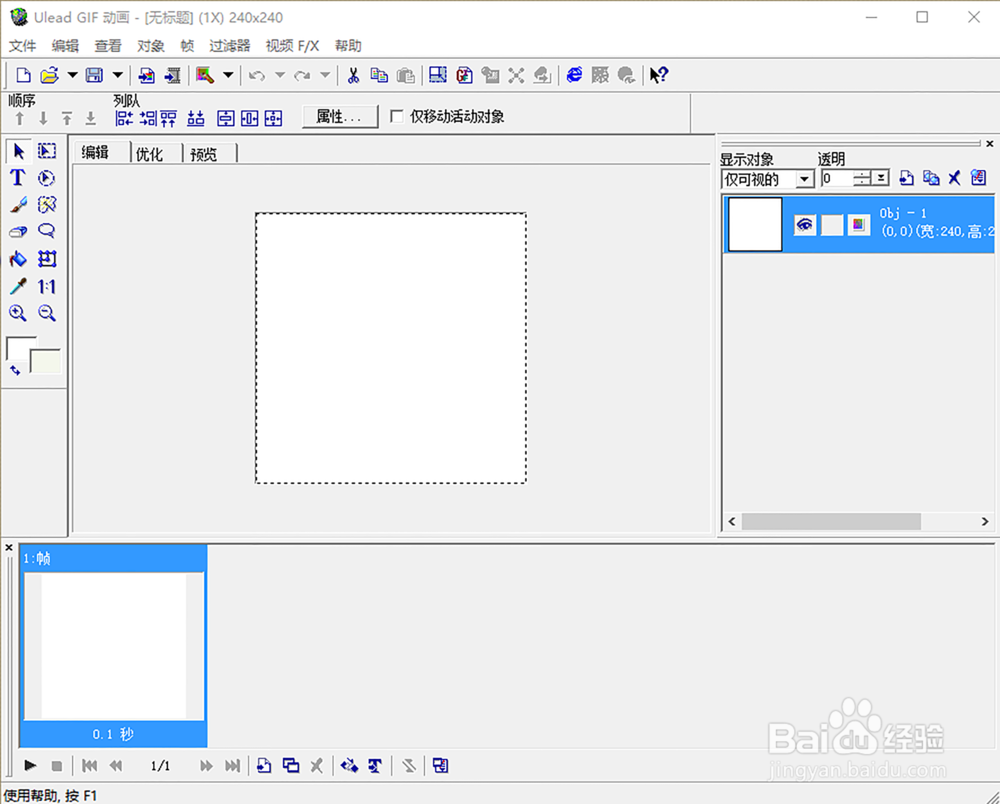Click the Copy icon in toolbar

pyautogui.click(x=379, y=75)
